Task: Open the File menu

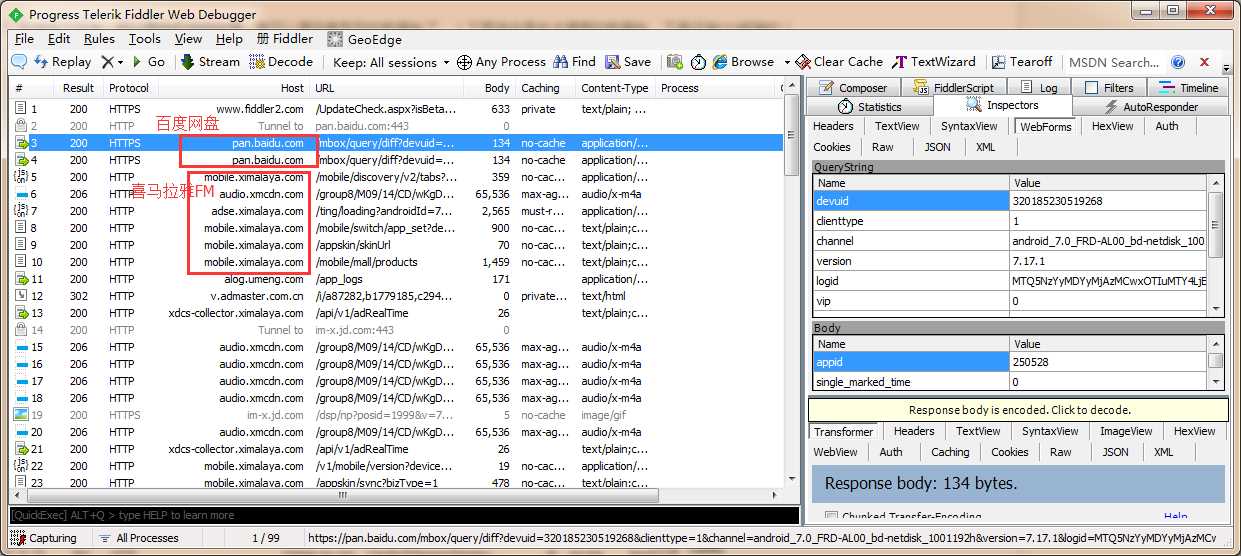Action: [24, 39]
